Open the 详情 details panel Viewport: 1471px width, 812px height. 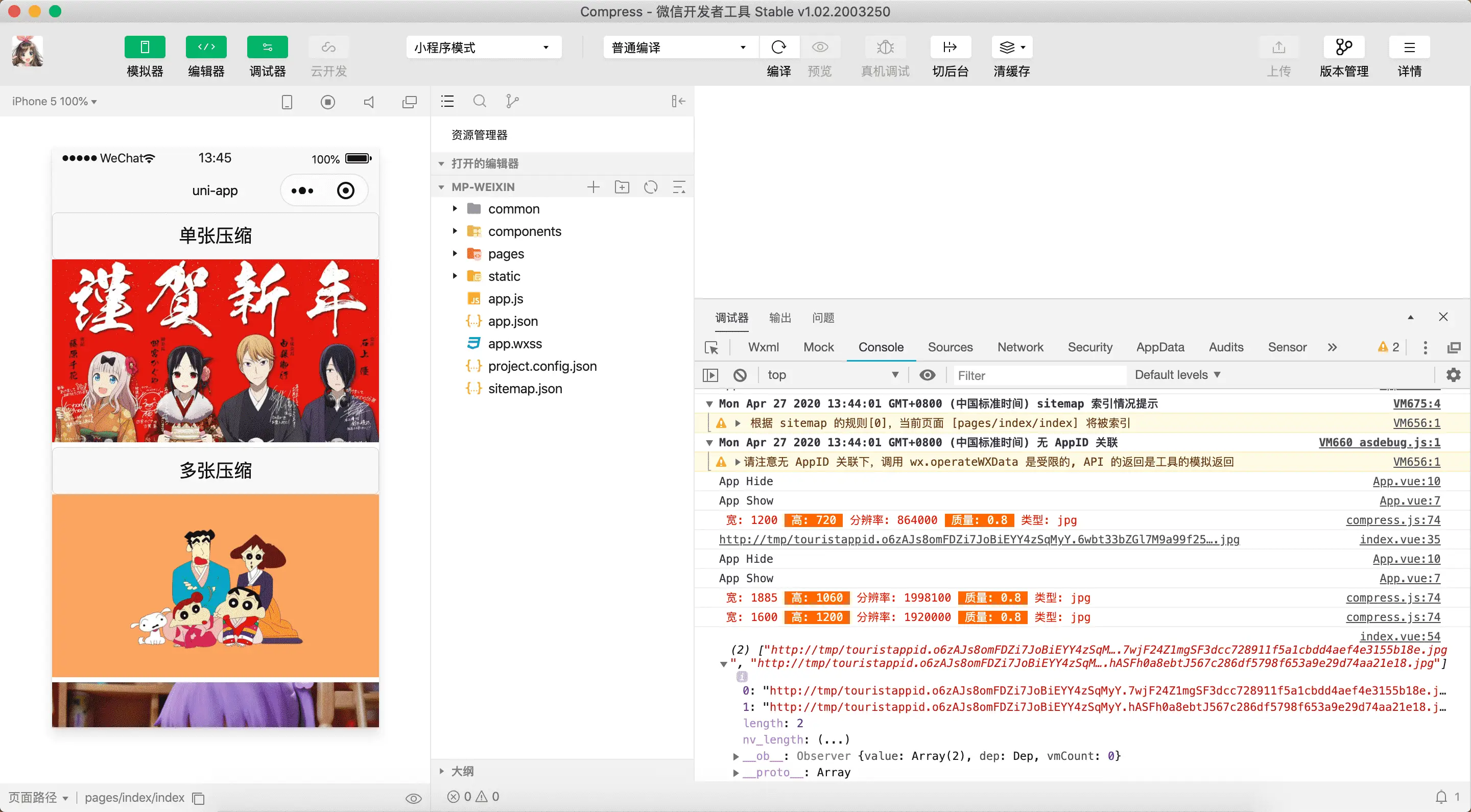(x=1409, y=47)
